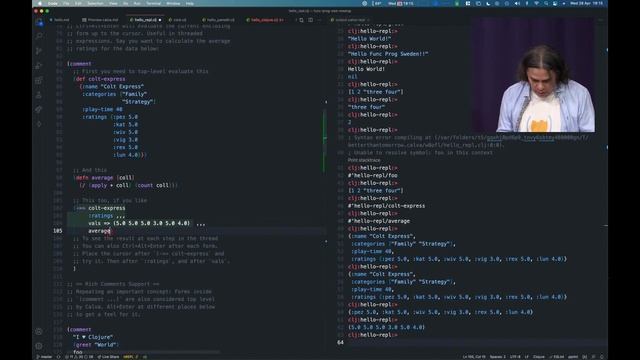Switch to the hello_clojure.clj tab
This screenshot has width=640, height=360.
coord(265,20)
